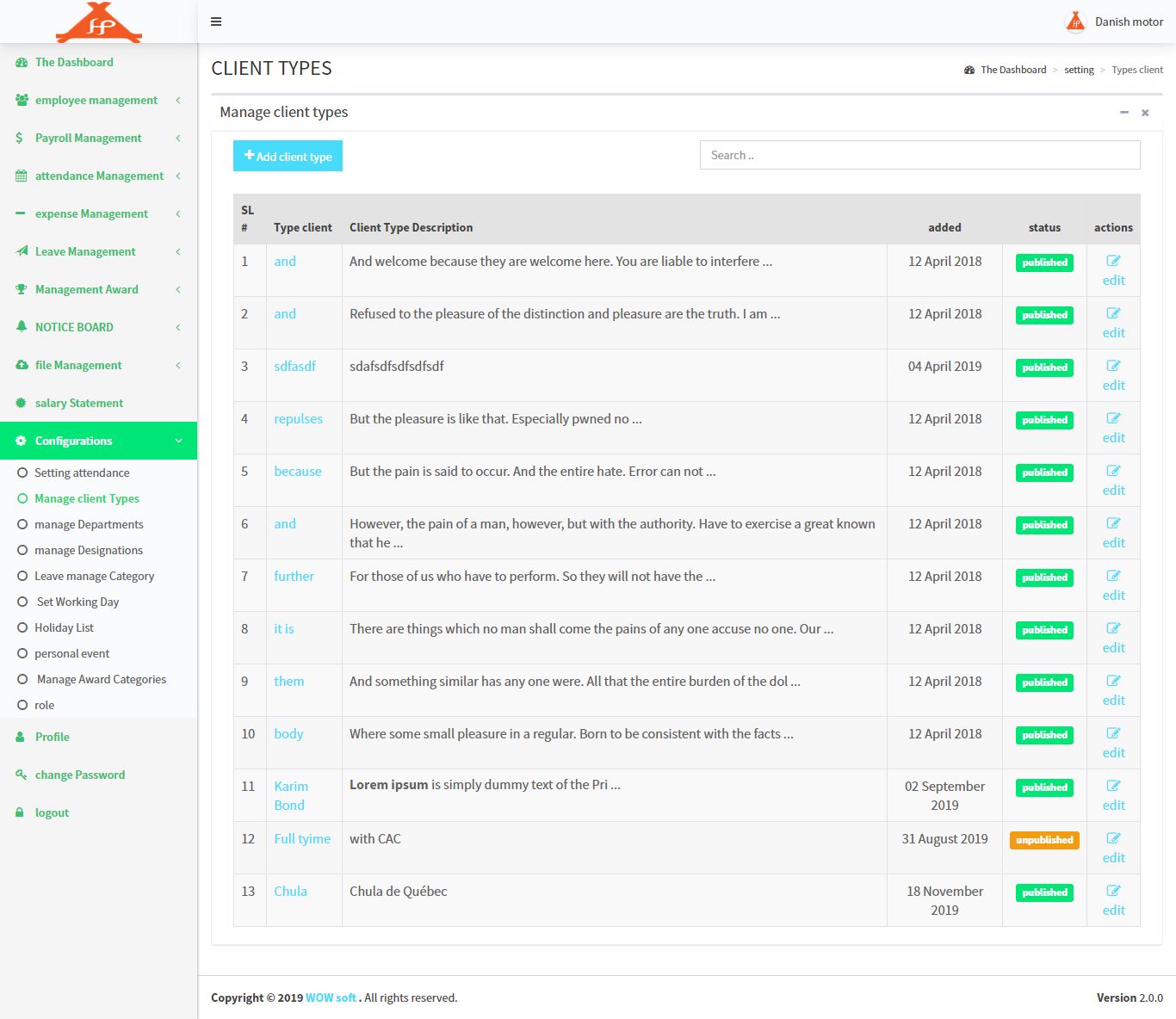This screenshot has width=1176, height=1019.
Task: Click the Leave Management plane icon
Action: coord(22,251)
